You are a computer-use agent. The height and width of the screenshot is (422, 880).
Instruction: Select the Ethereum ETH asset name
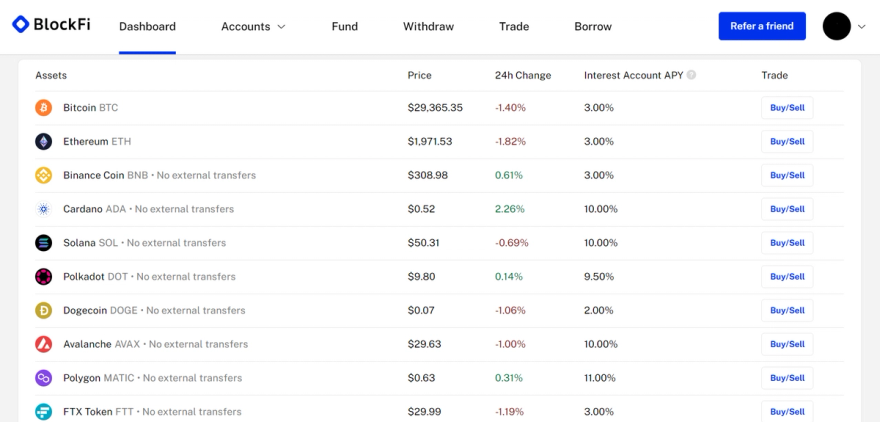(97, 141)
